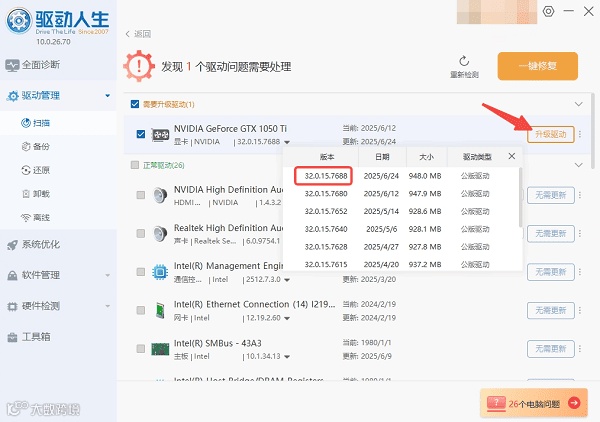This screenshot has height=422, width=600.
Task: Toggle the 需要升级驱动(1) group checkbox
Action: (x=135, y=104)
